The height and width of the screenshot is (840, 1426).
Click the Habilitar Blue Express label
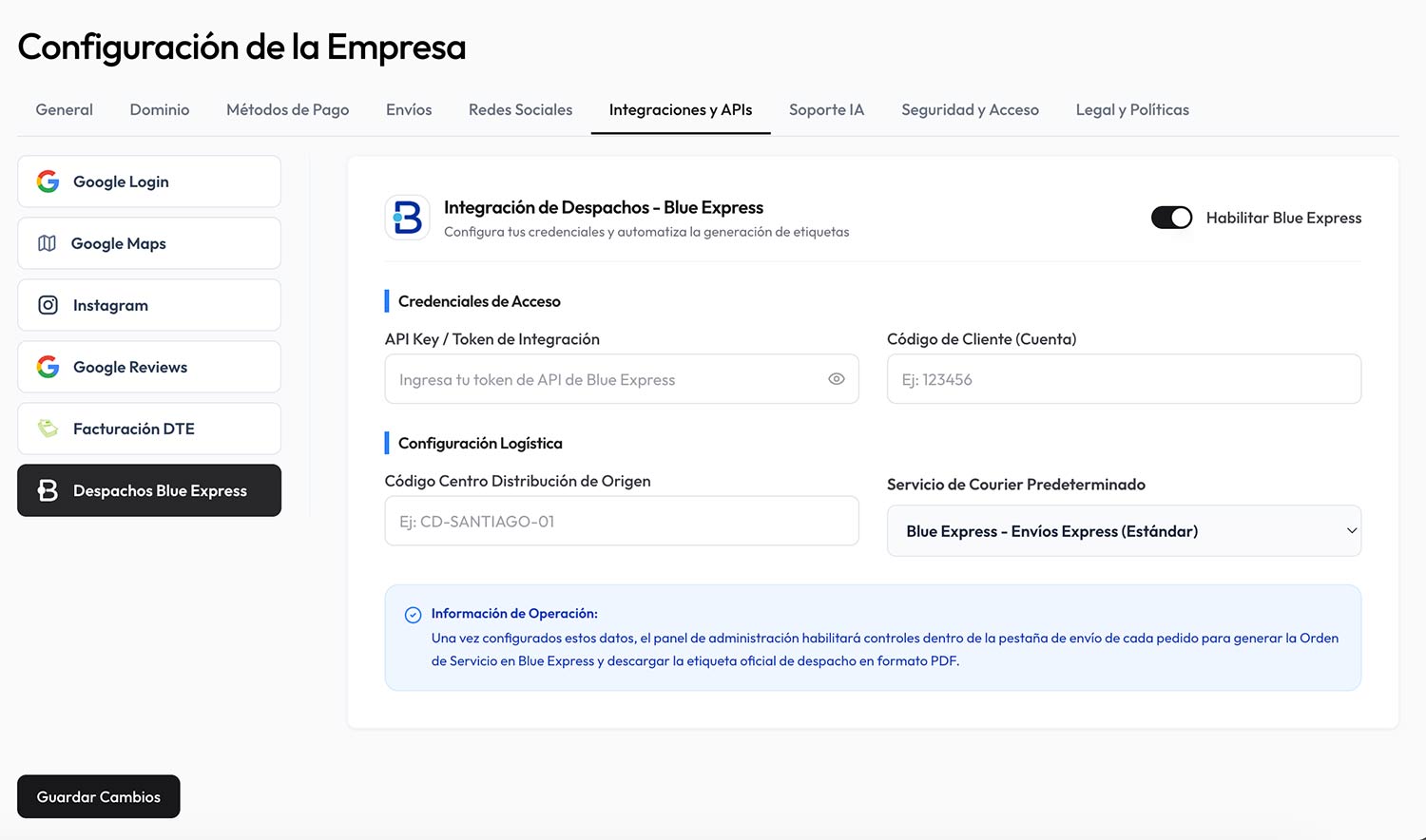click(x=1283, y=218)
